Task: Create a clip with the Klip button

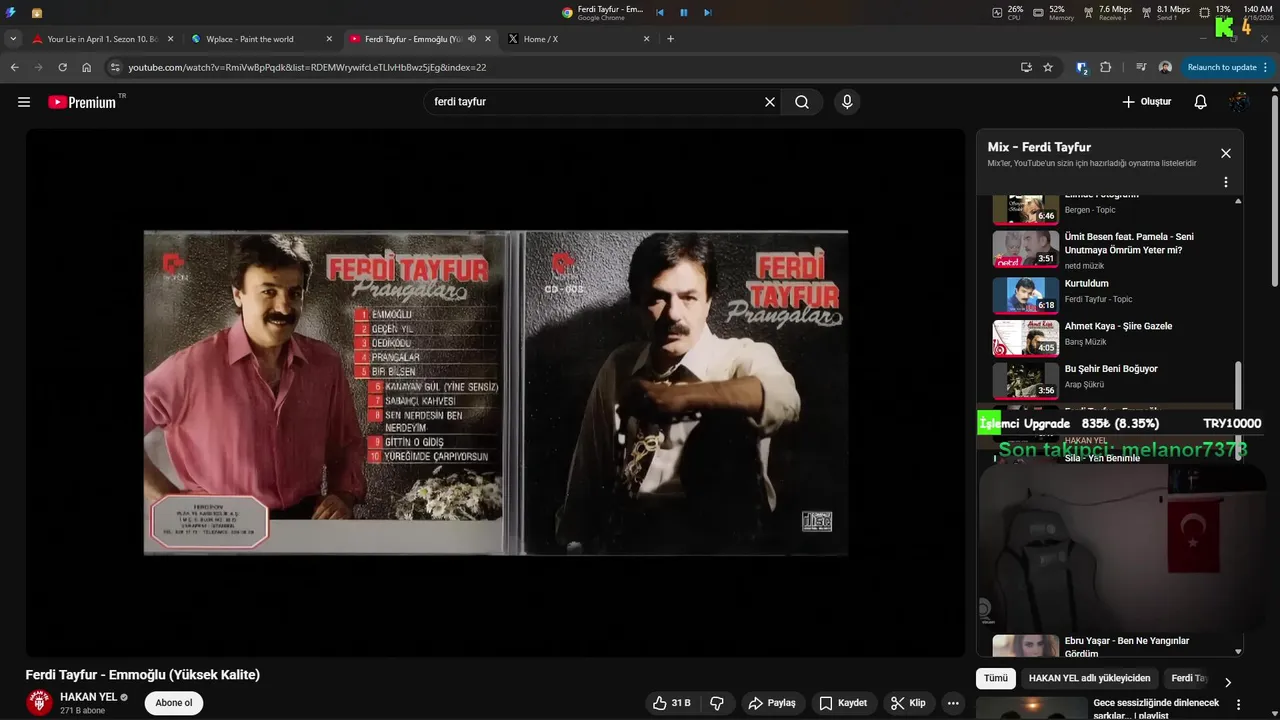Action: point(908,703)
